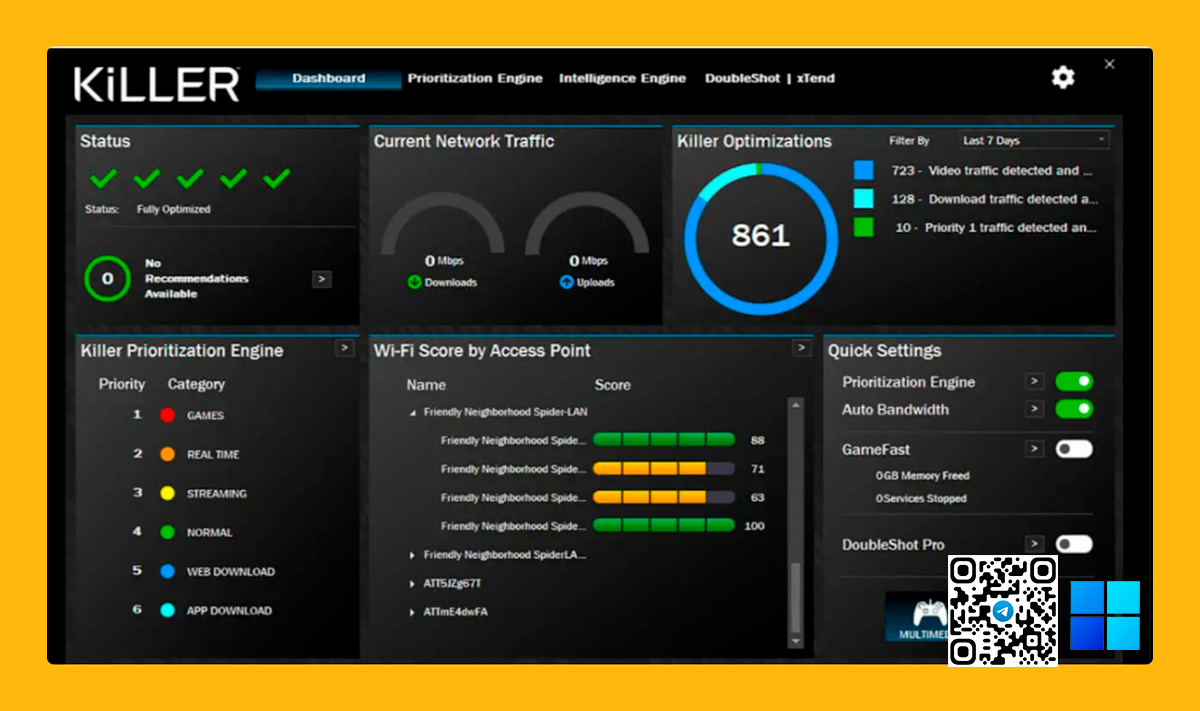Click the orange REAL TIME priority dot
The height and width of the screenshot is (711, 1200).
(x=168, y=454)
